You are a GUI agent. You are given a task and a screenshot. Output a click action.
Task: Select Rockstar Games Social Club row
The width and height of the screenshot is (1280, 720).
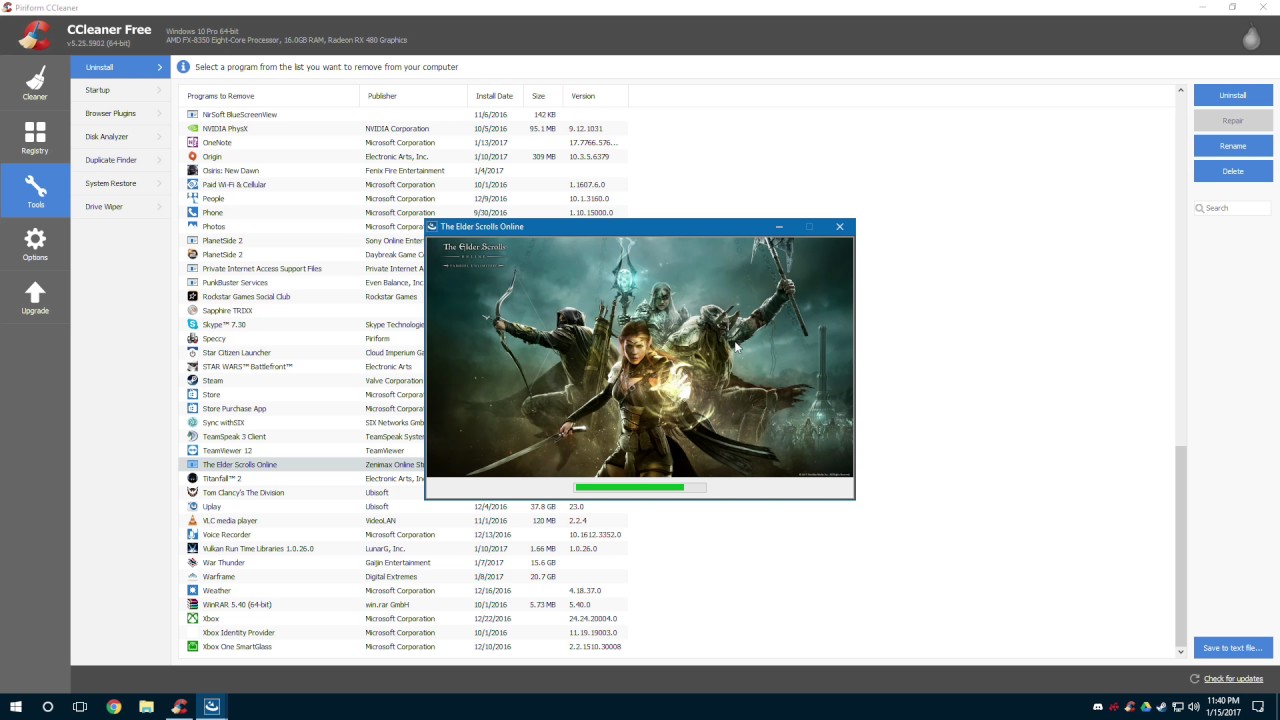[x=302, y=296]
